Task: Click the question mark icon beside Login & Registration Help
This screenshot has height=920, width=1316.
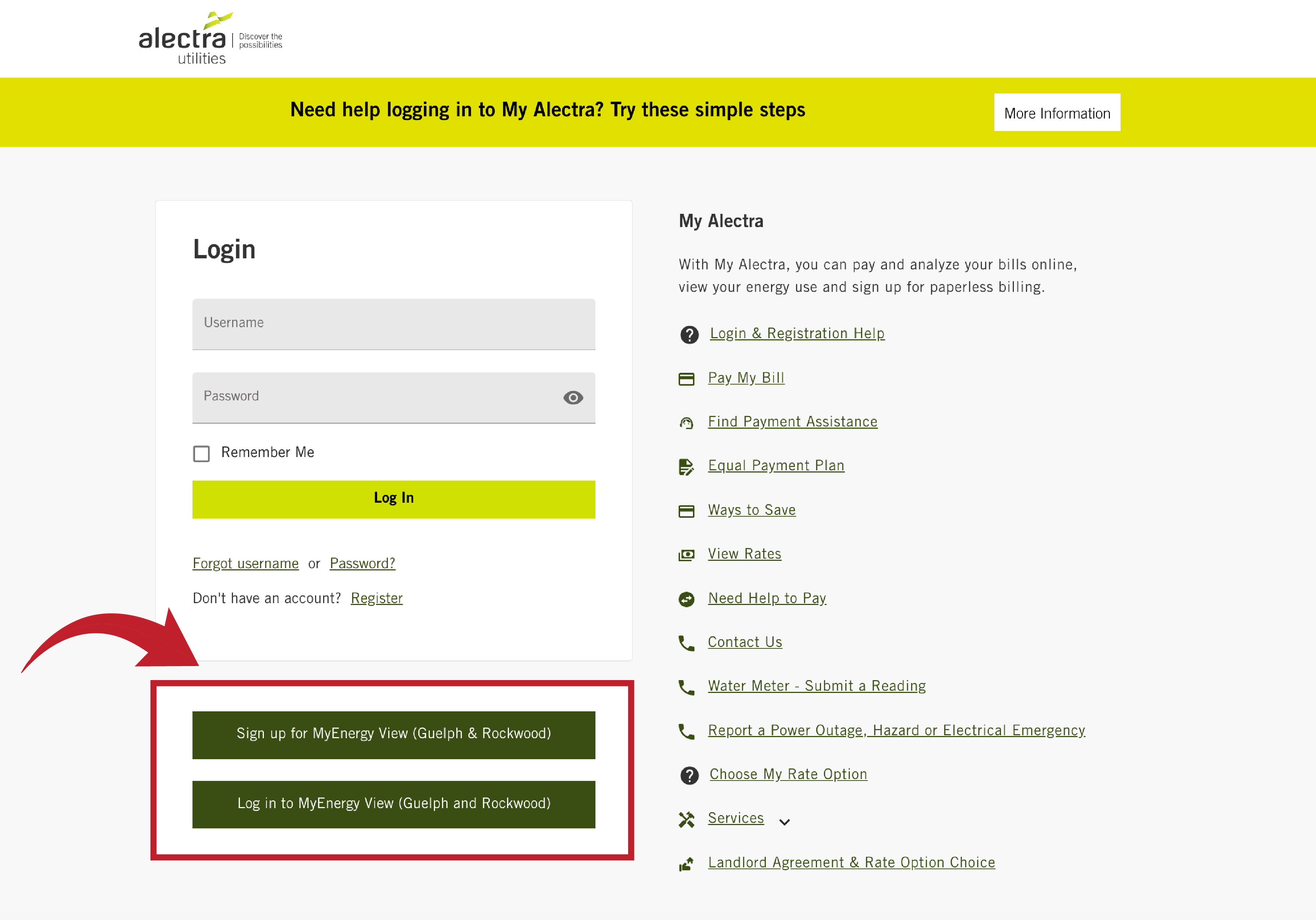Action: click(689, 334)
